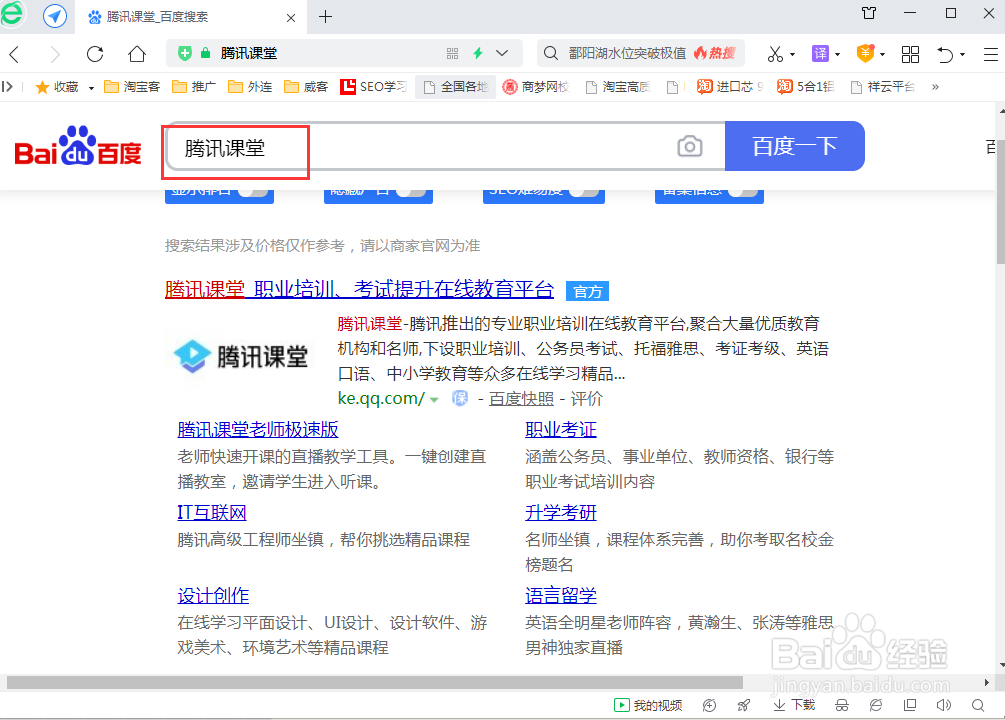The height and width of the screenshot is (720, 1005).
Task: Expand the address bar dropdown chevron
Action: click(x=502, y=53)
